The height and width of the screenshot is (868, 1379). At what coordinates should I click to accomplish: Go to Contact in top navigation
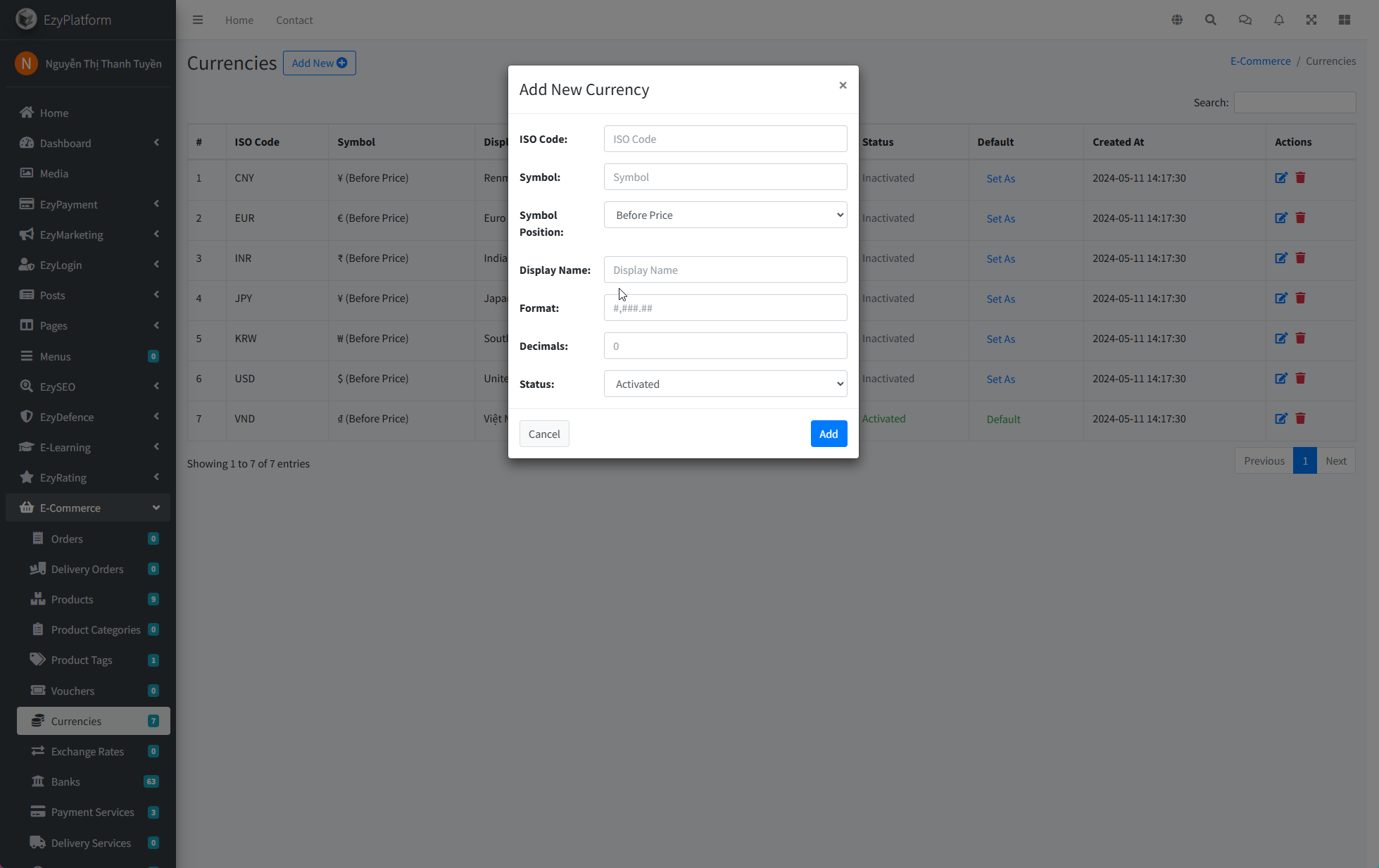(294, 20)
